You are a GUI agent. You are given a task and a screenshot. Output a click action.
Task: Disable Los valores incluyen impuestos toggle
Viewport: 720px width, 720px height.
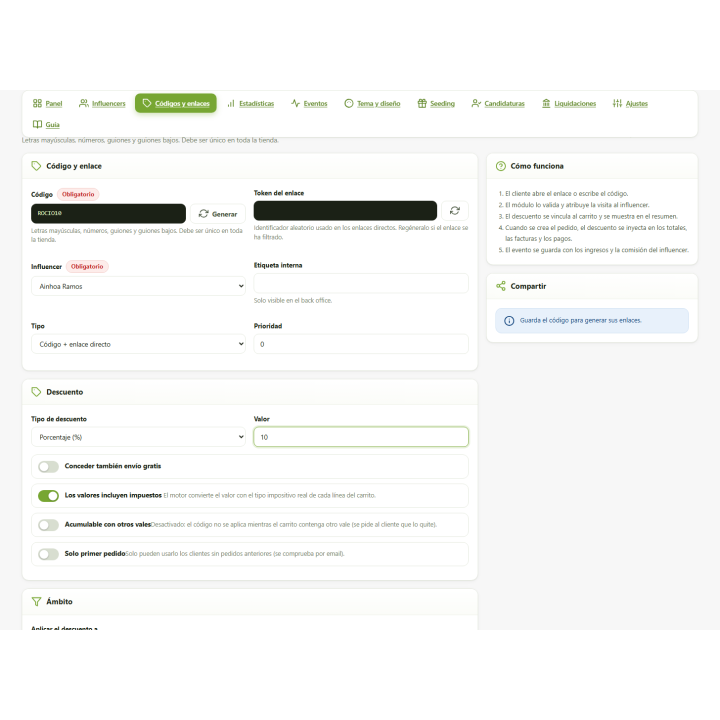pyautogui.click(x=48, y=496)
